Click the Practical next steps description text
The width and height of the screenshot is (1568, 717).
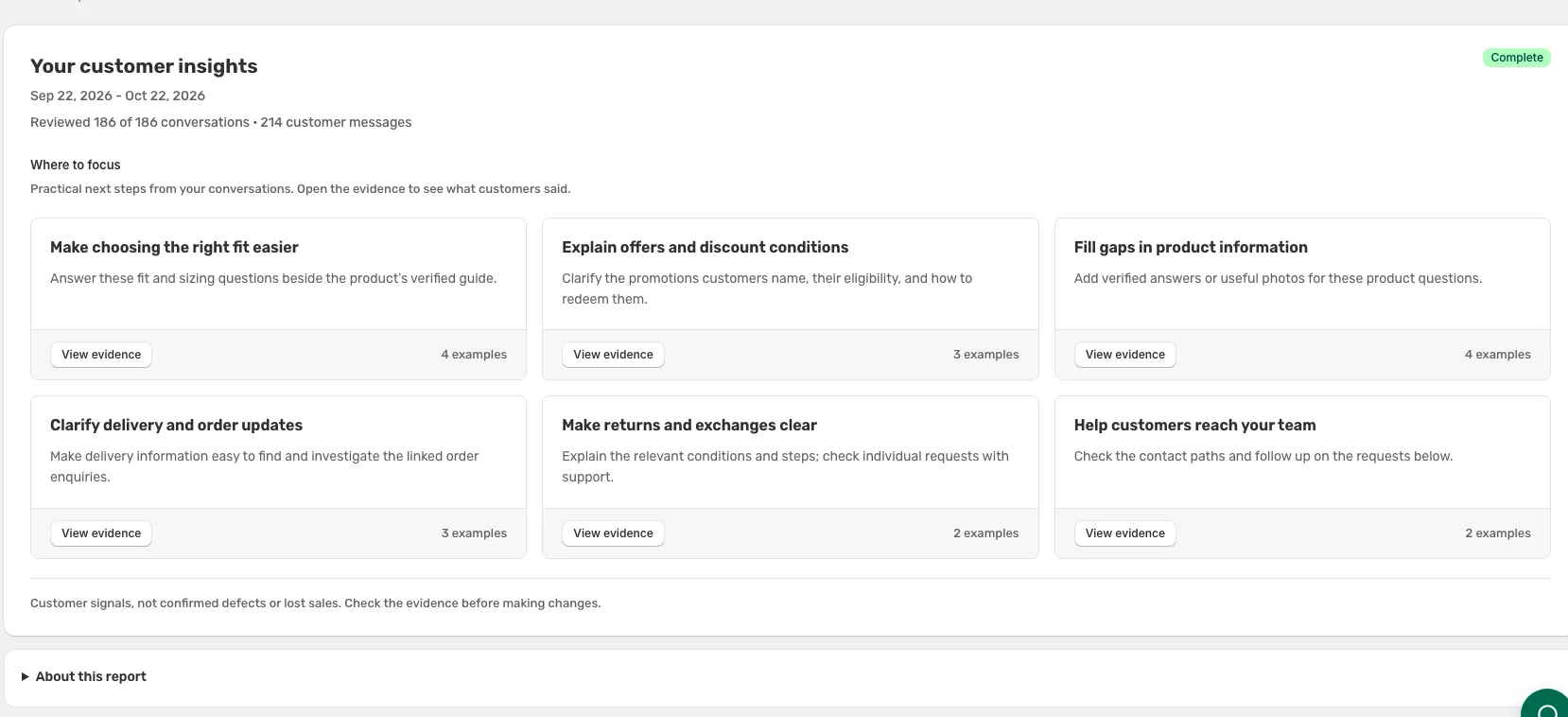tap(300, 189)
